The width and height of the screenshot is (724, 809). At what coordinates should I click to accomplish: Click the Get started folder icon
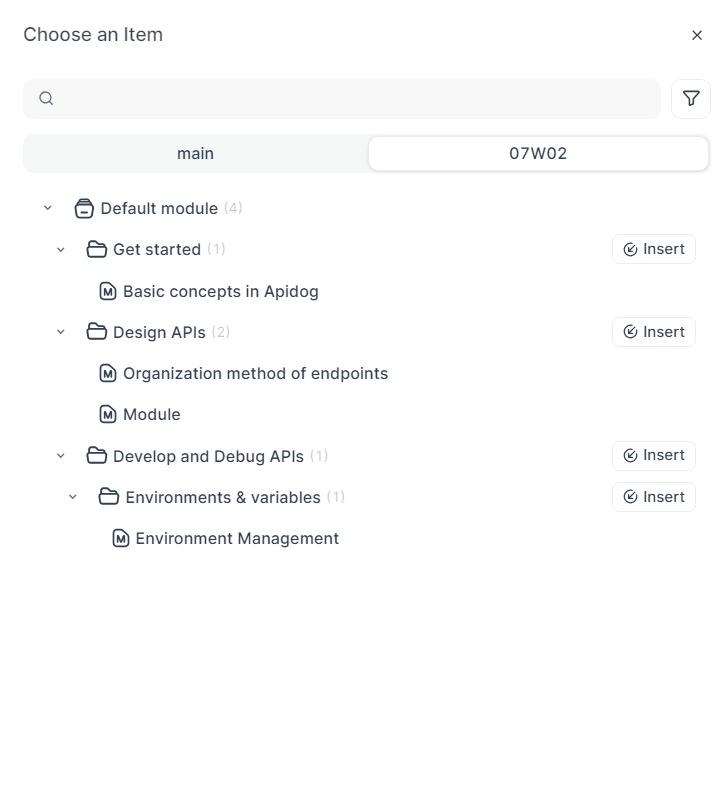point(97,250)
